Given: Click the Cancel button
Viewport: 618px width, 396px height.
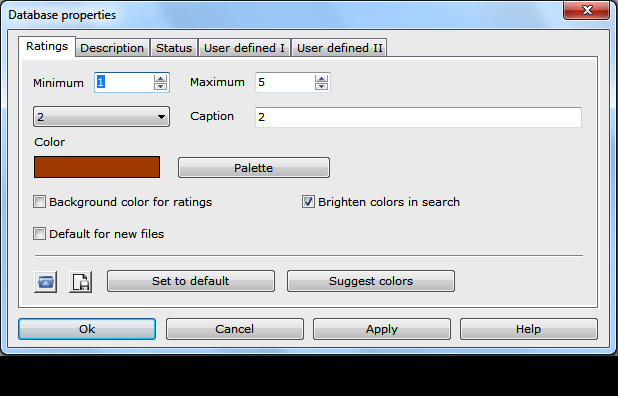Looking at the screenshot, I should [235, 329].
